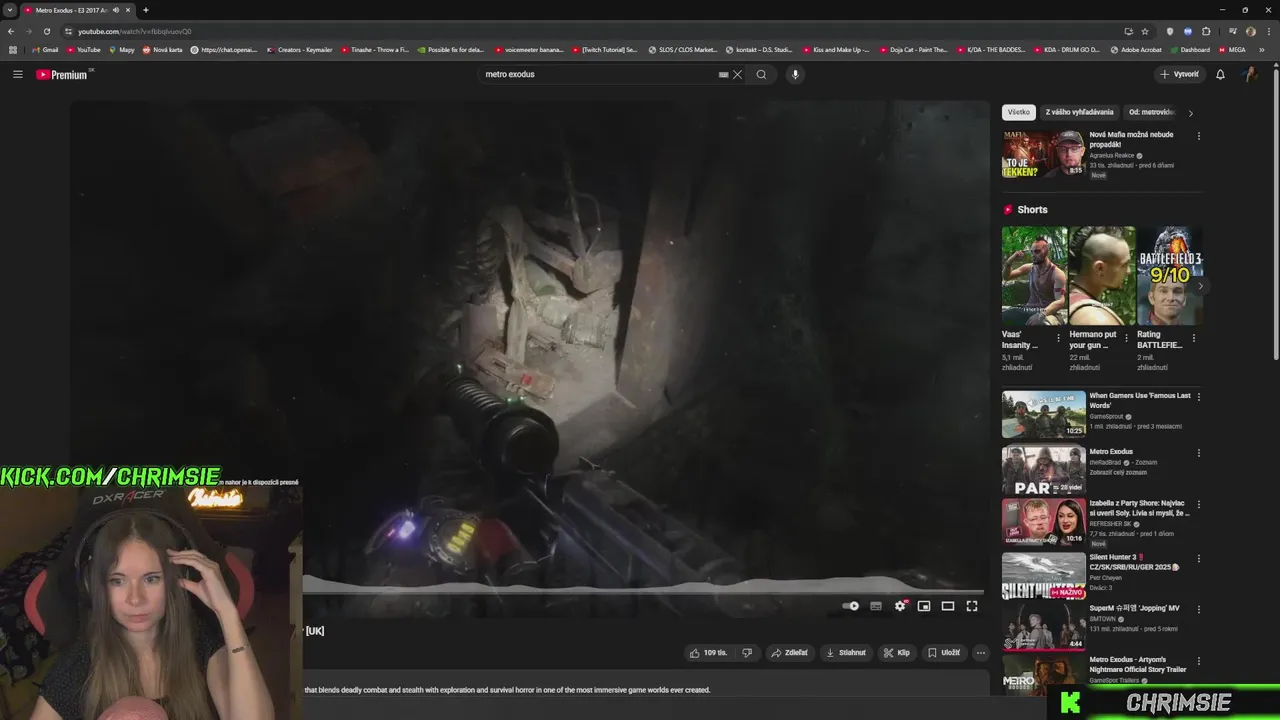The height and width of the screenshot is (720, 1280).
Task: Open options for Nová Mafia video
Action: pyautogui.click(x=1199, y=136)
